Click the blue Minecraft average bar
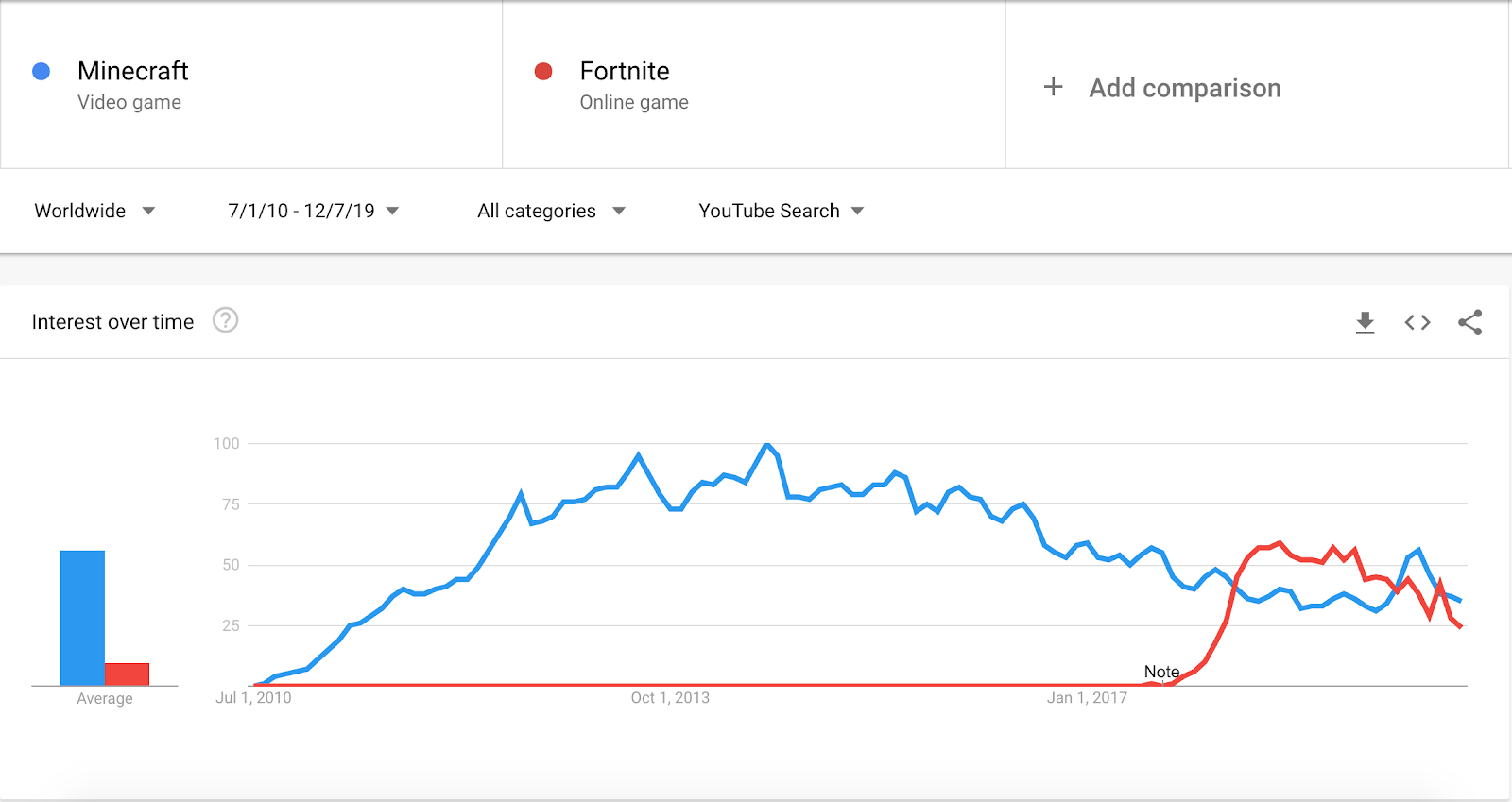The height and width of the screenshot is (802, 1512). tap(82, 618)
